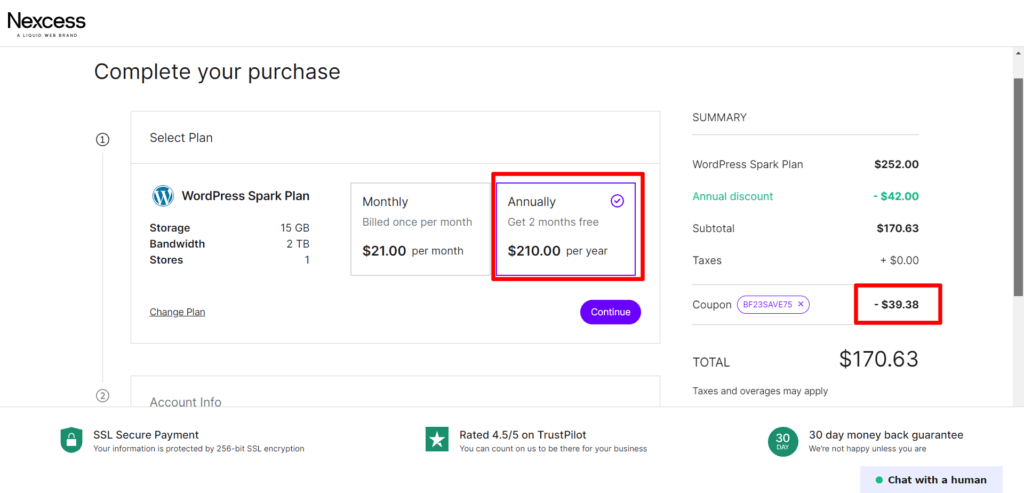
Task: Click the $21.00 per month price
Action: pyautogui.click(x=413, y=251)
